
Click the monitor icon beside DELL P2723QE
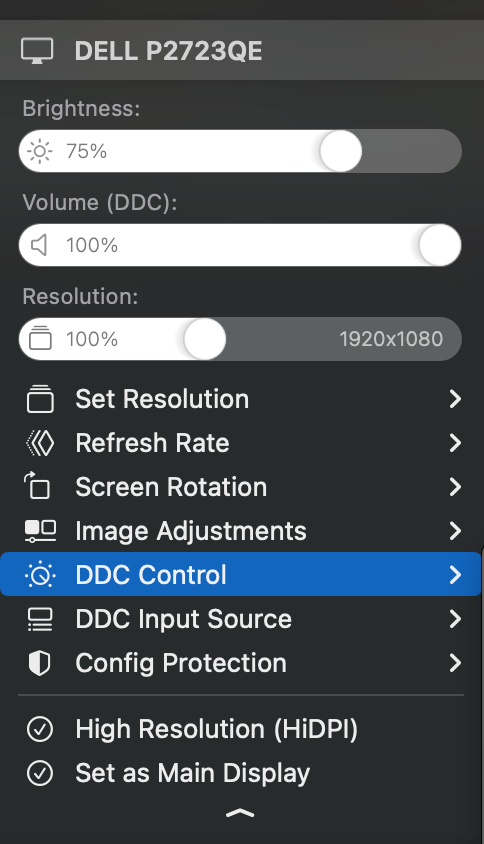pos(37,51)
